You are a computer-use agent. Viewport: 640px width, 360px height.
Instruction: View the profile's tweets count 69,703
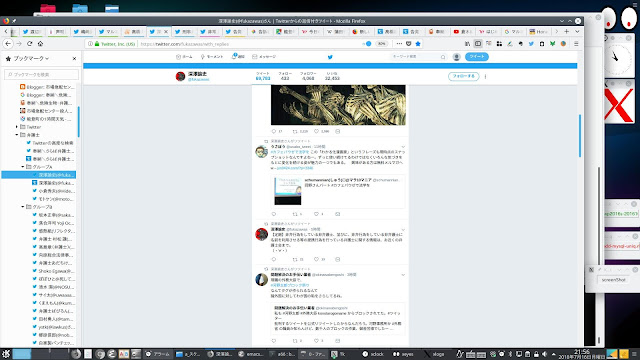(263, 76)
